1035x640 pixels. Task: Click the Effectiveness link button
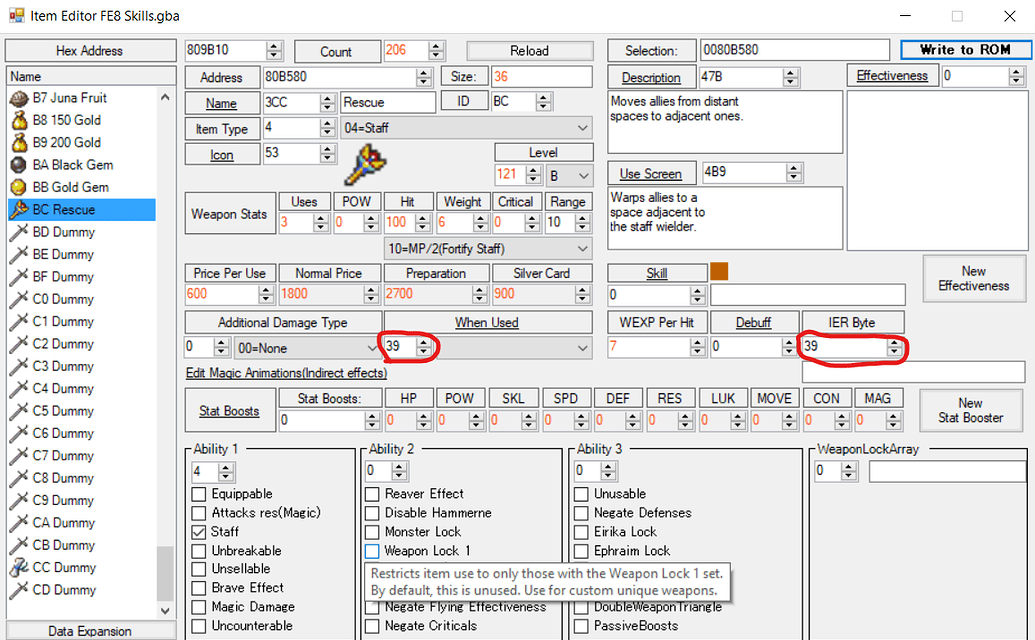click(892, 76)
